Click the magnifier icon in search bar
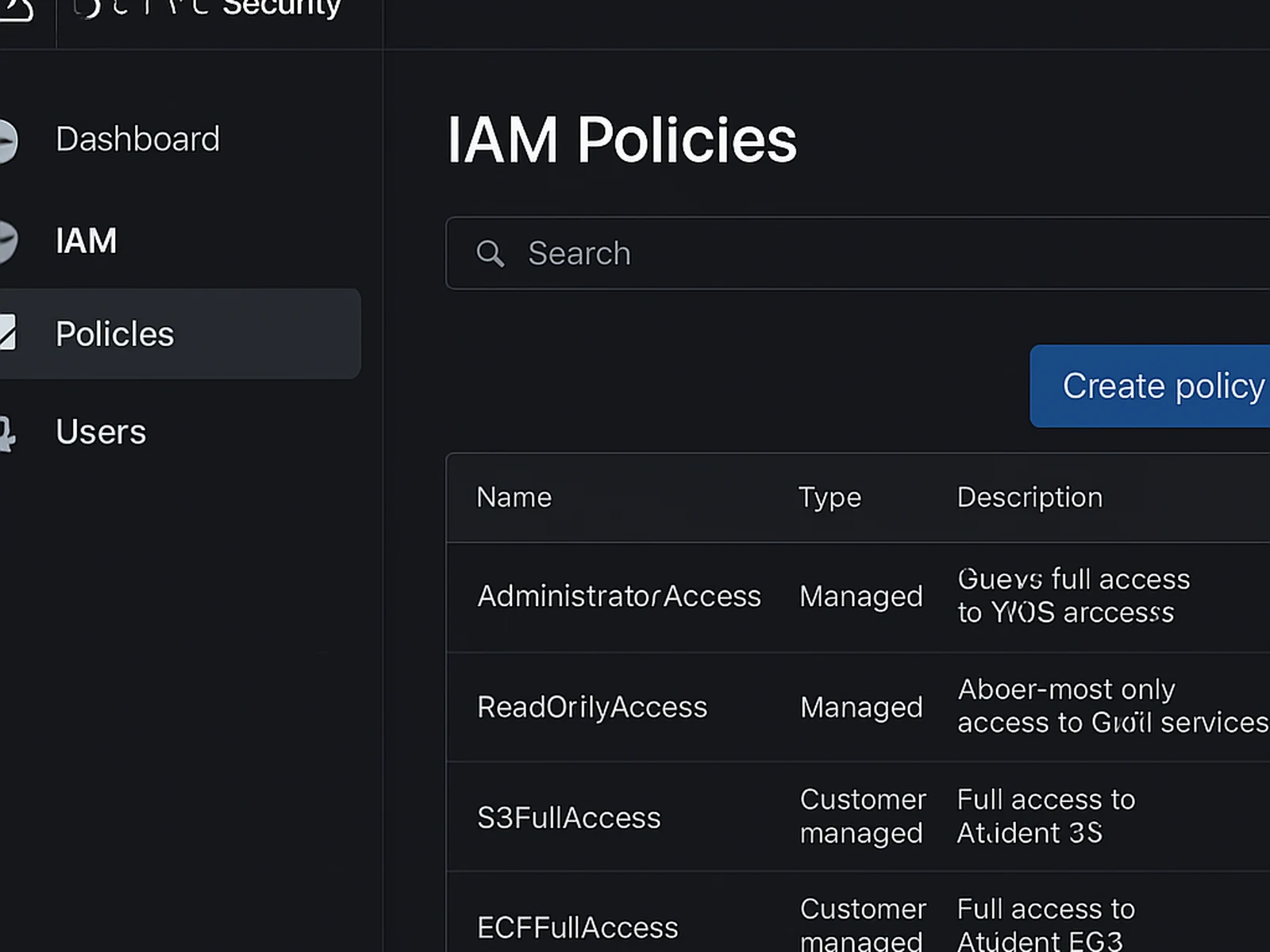 pos(490,254)
